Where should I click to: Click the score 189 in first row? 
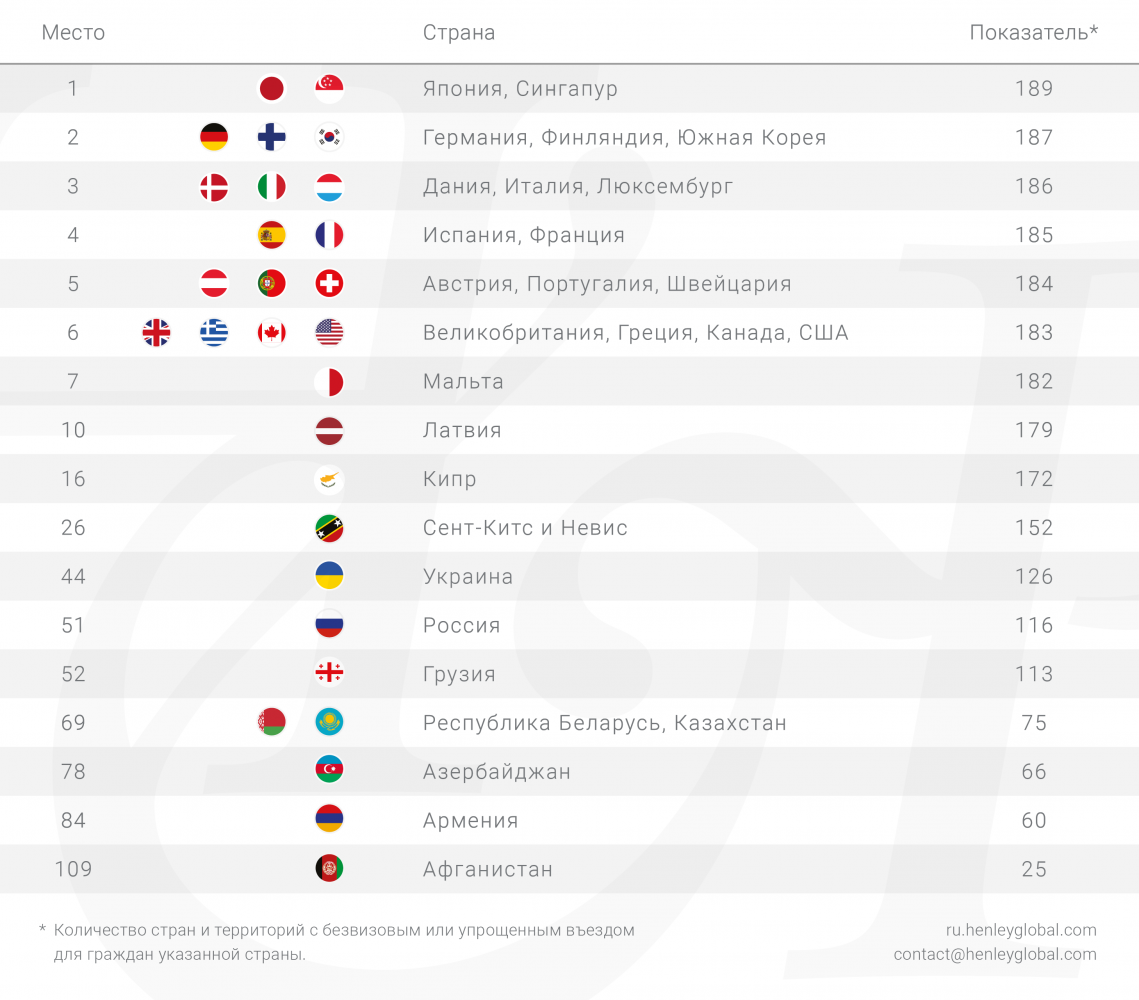coord(1034,89)
